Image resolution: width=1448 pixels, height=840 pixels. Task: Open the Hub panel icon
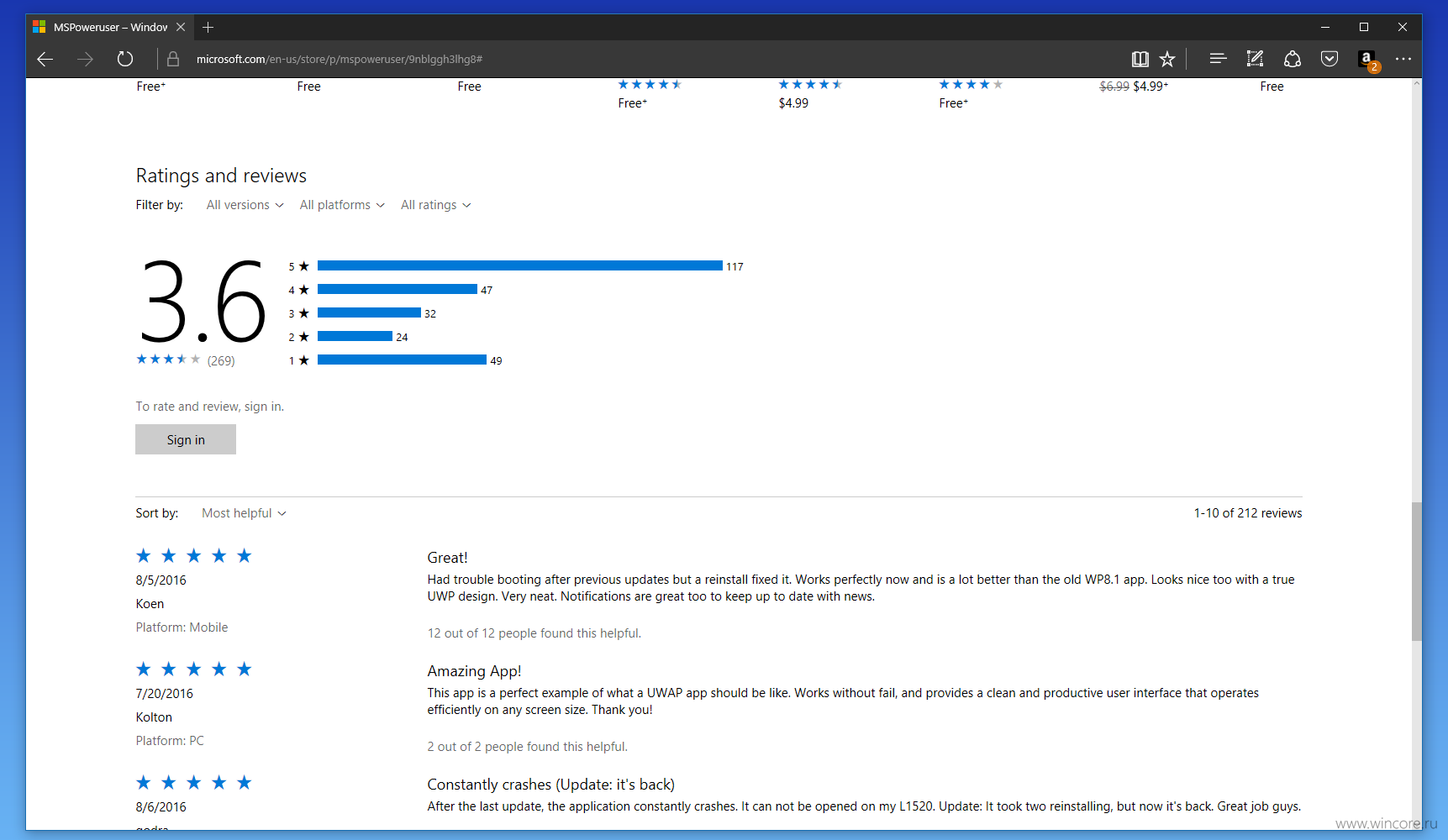[1218, 59]
